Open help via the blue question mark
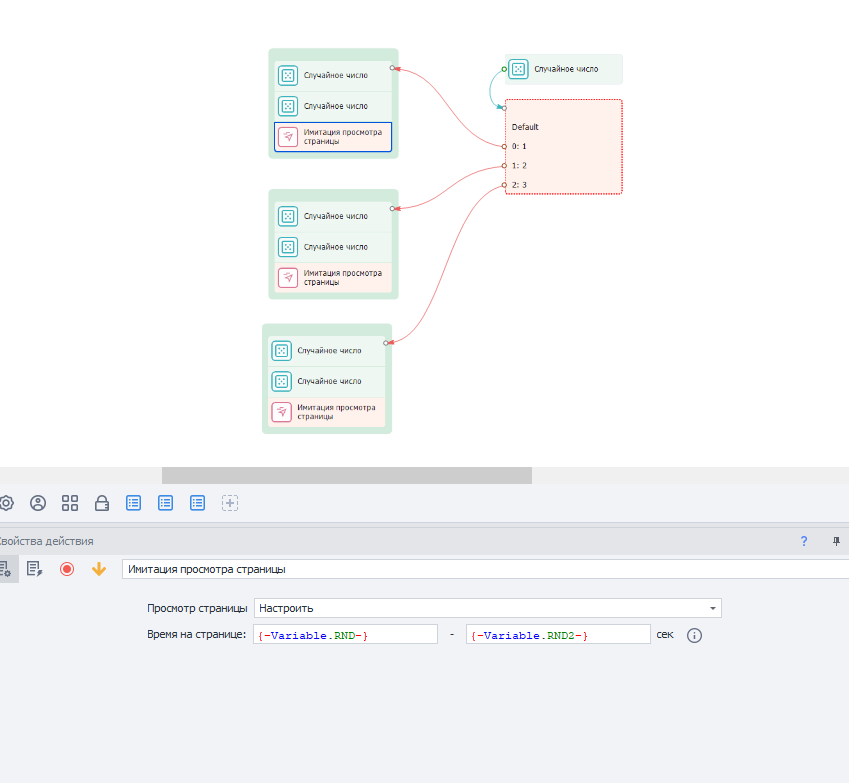The image size is (849, 783). tap(803, 541)
